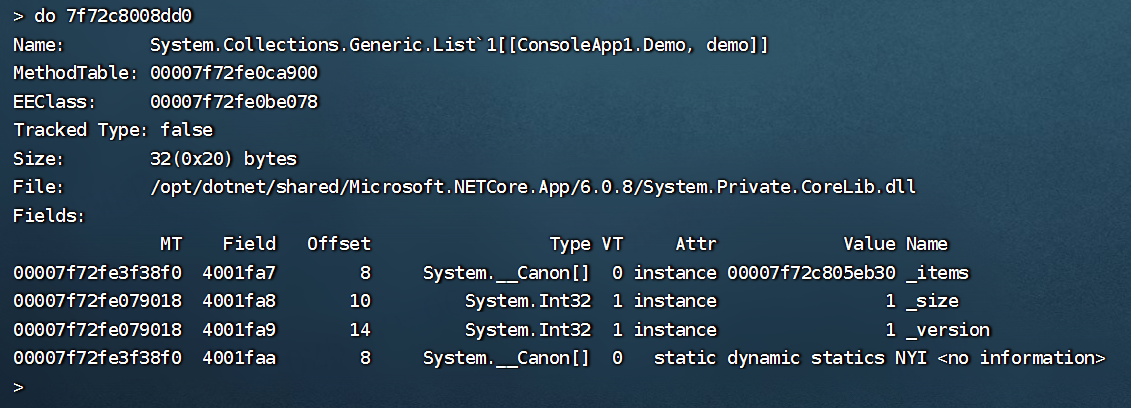Click the 32(0x20) bytes size value

(x=223, y=159)
